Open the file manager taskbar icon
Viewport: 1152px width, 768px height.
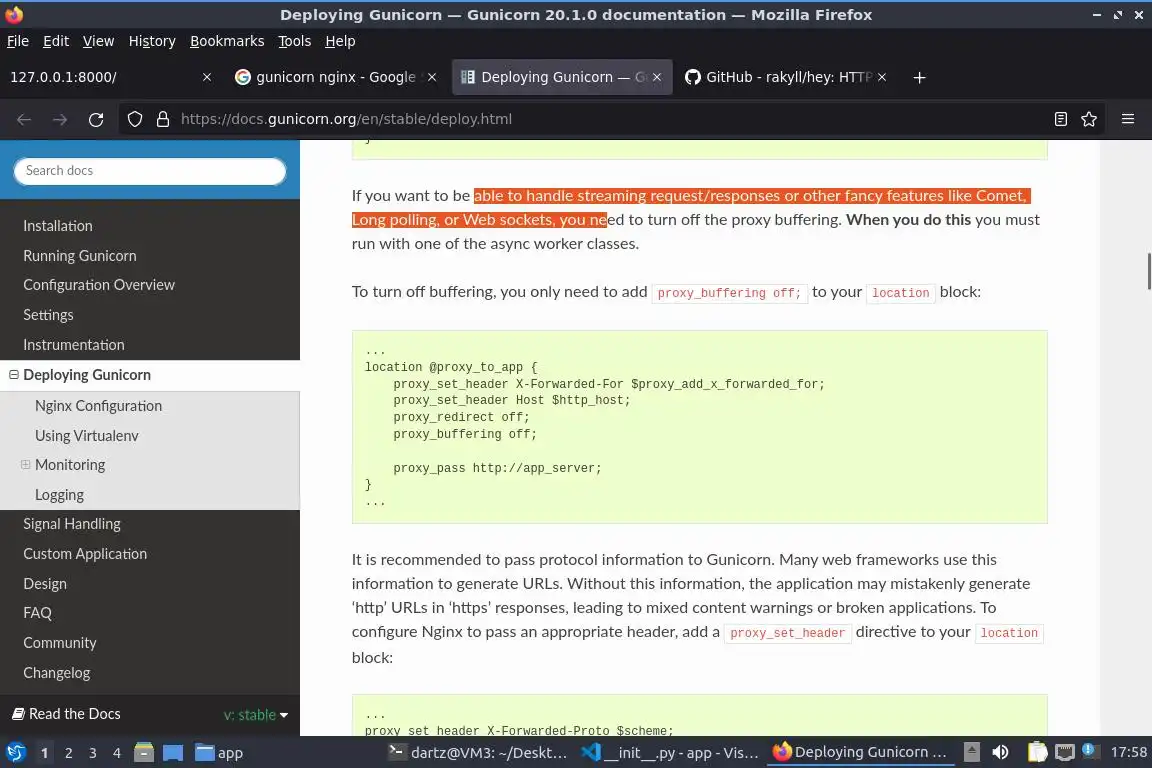pos(144,752)
